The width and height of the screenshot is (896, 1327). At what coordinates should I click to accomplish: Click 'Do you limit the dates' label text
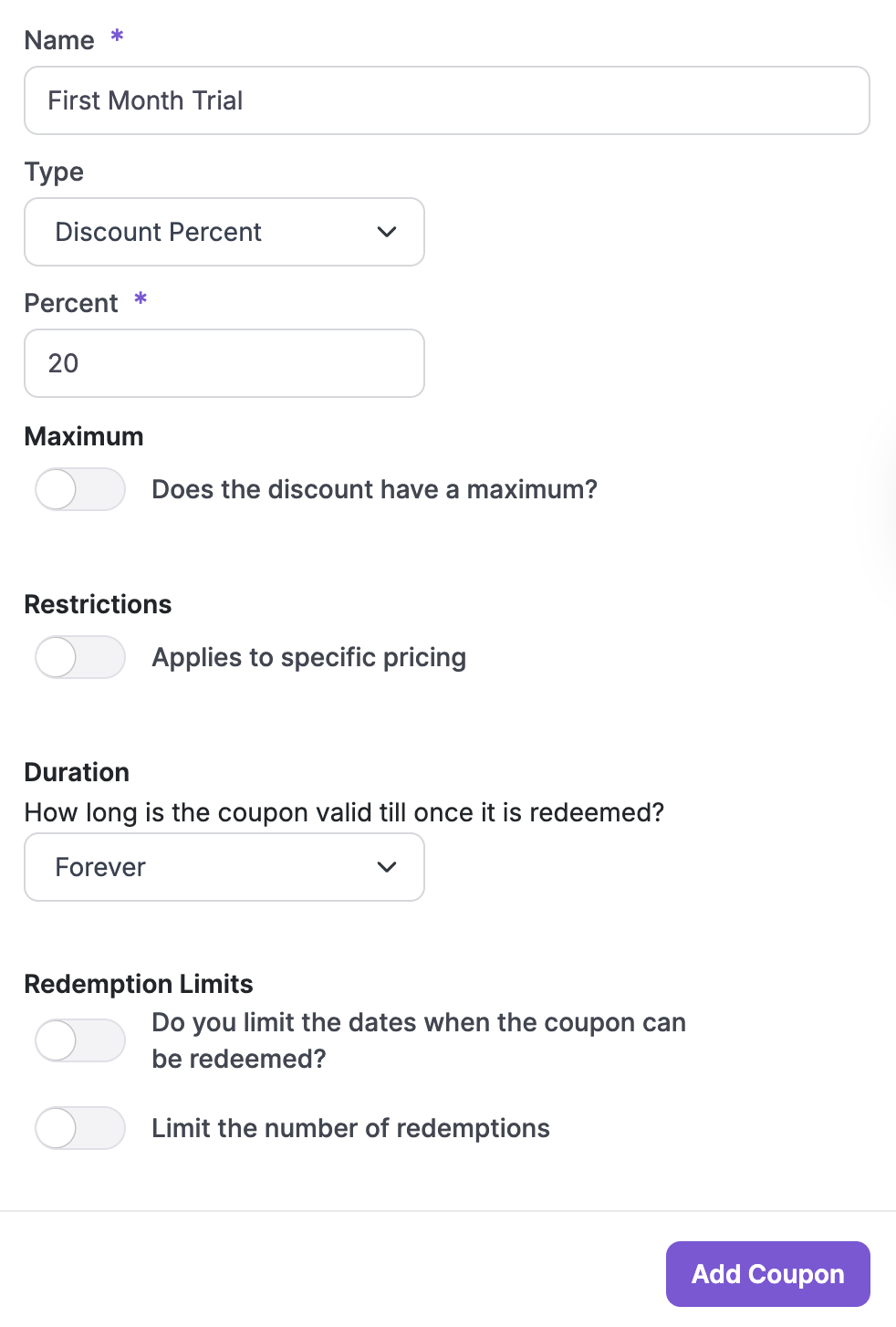click(418, 1023)
